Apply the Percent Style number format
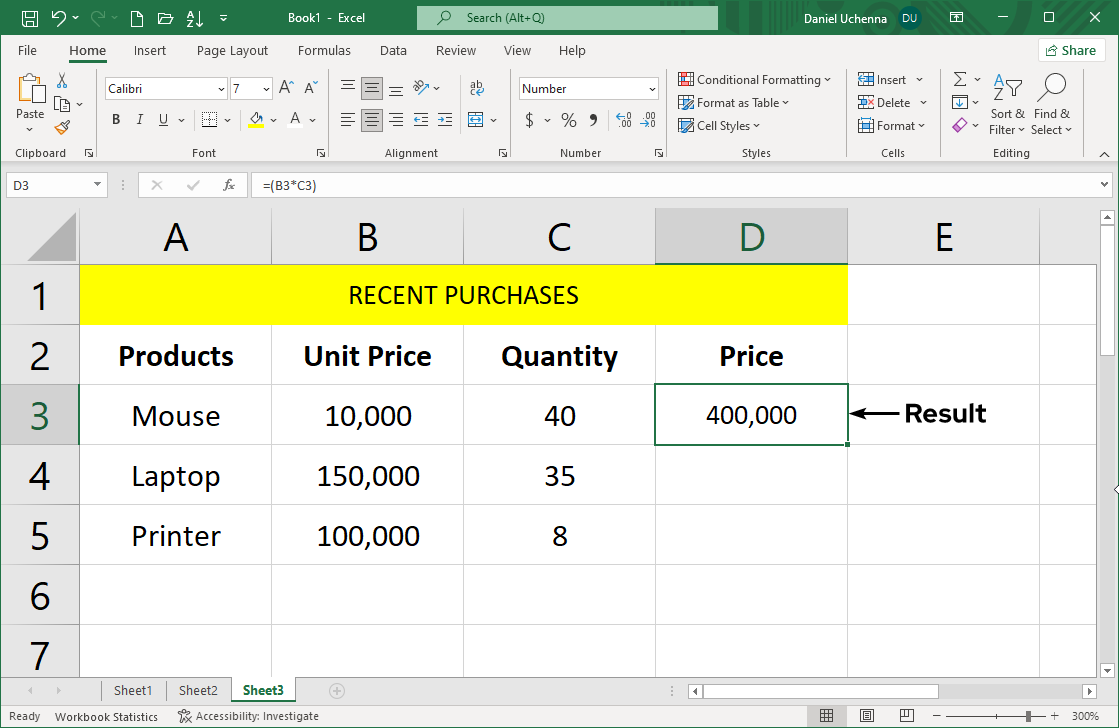This screenshot has height=728, width=1119. (x=567, y=119)
